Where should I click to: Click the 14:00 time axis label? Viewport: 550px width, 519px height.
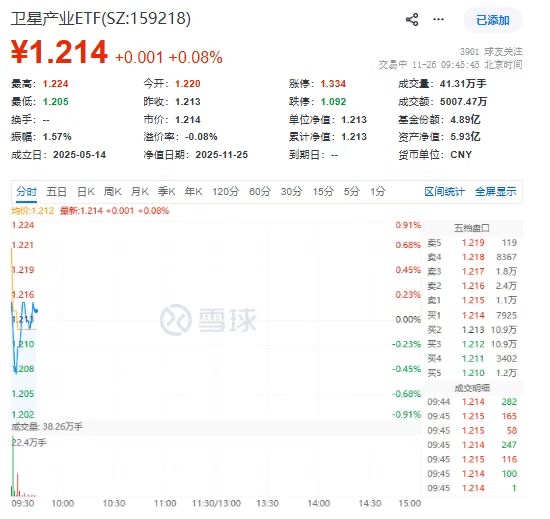(x=318, y=504)
